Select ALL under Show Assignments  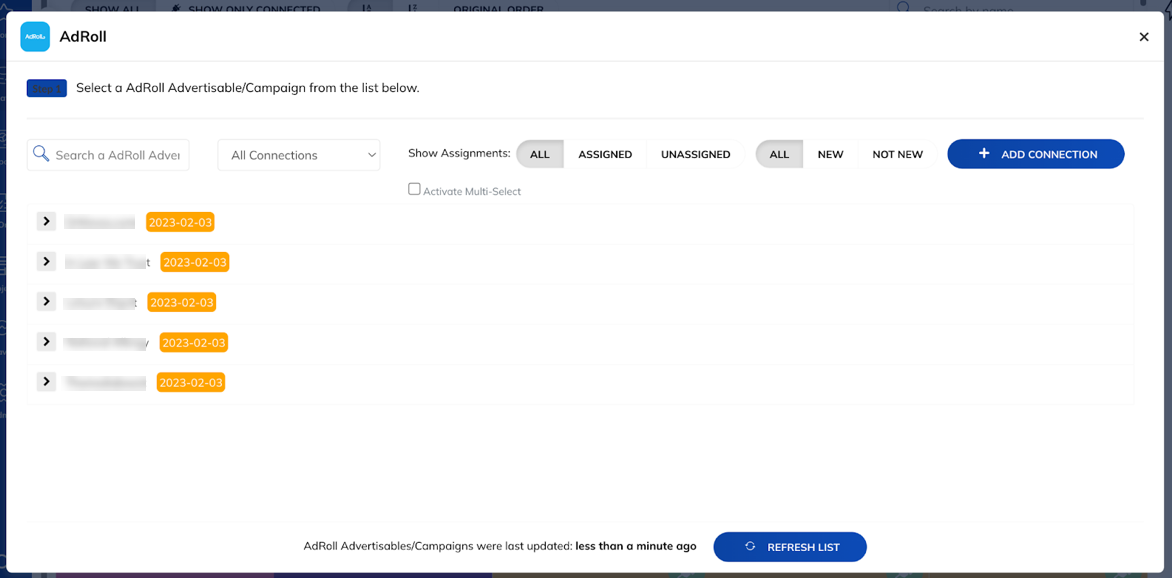540,154
